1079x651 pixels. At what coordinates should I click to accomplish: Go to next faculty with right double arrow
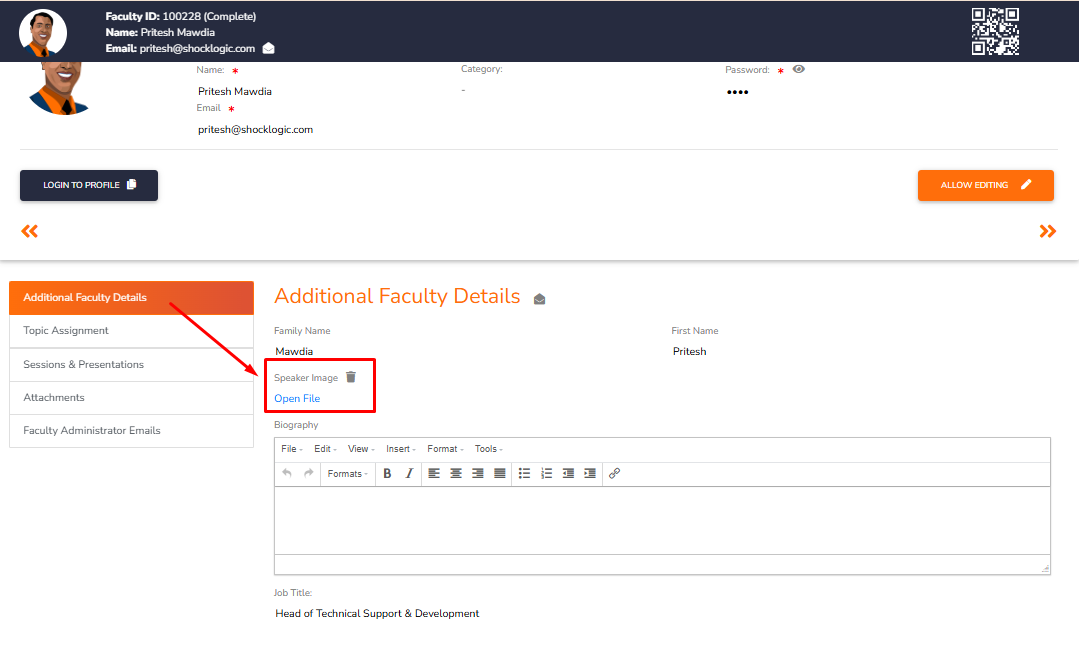click(1047, 231)
